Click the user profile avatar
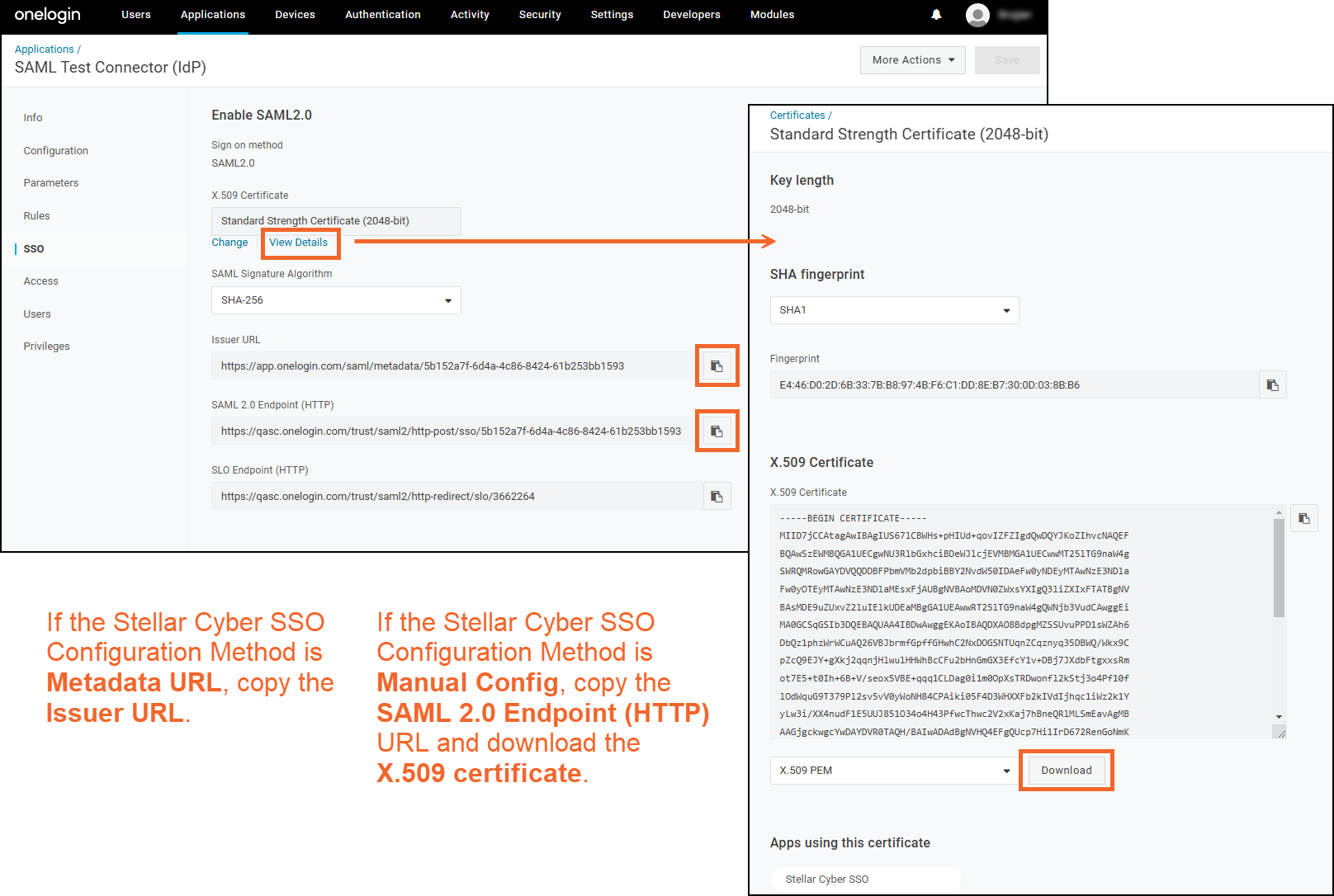Screen dimensions: 1334x896 click(977, 15)
